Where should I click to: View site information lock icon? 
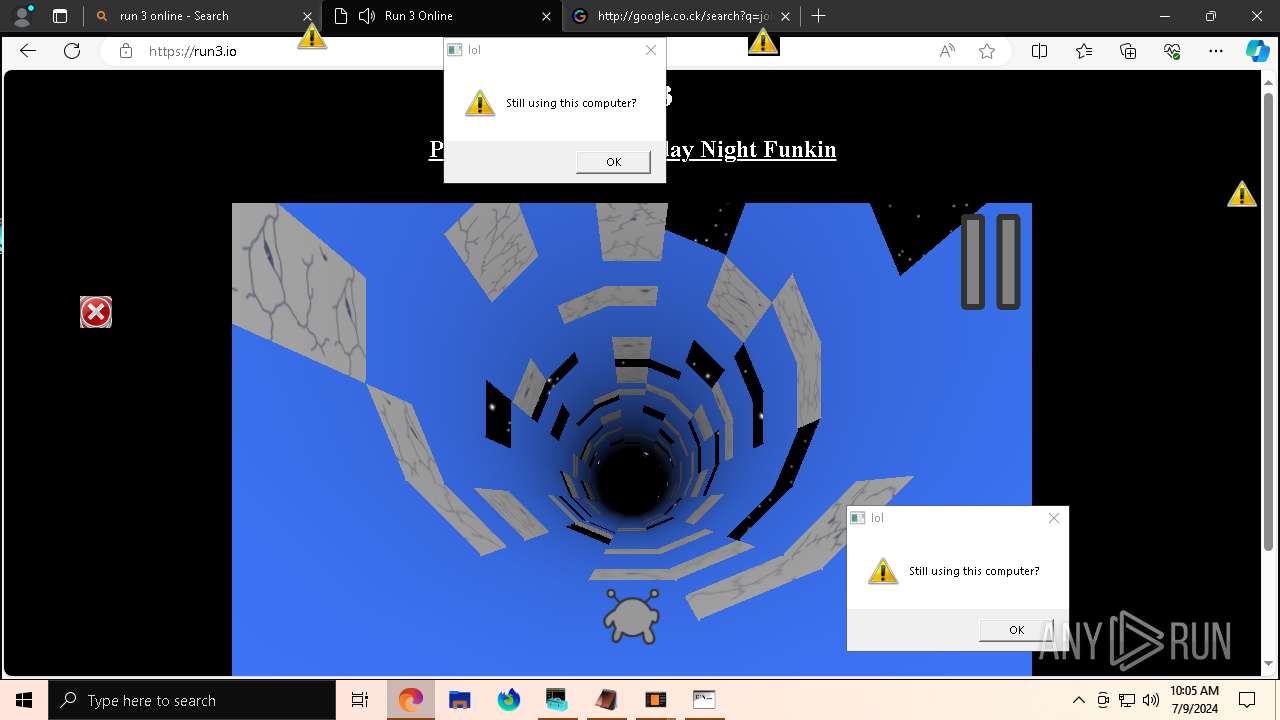point(126,51)
